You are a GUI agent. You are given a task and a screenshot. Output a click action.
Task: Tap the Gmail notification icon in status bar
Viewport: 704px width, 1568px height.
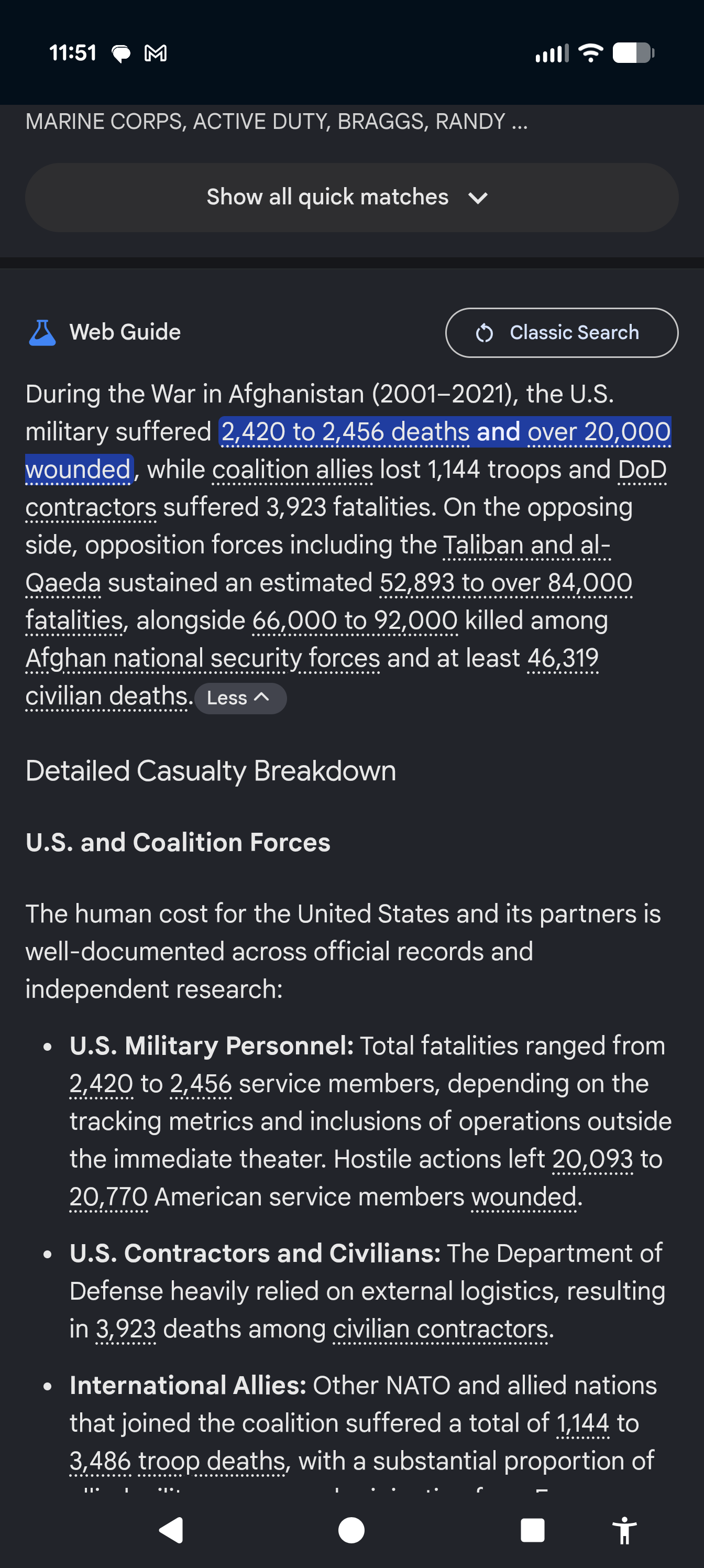point(155,53)
